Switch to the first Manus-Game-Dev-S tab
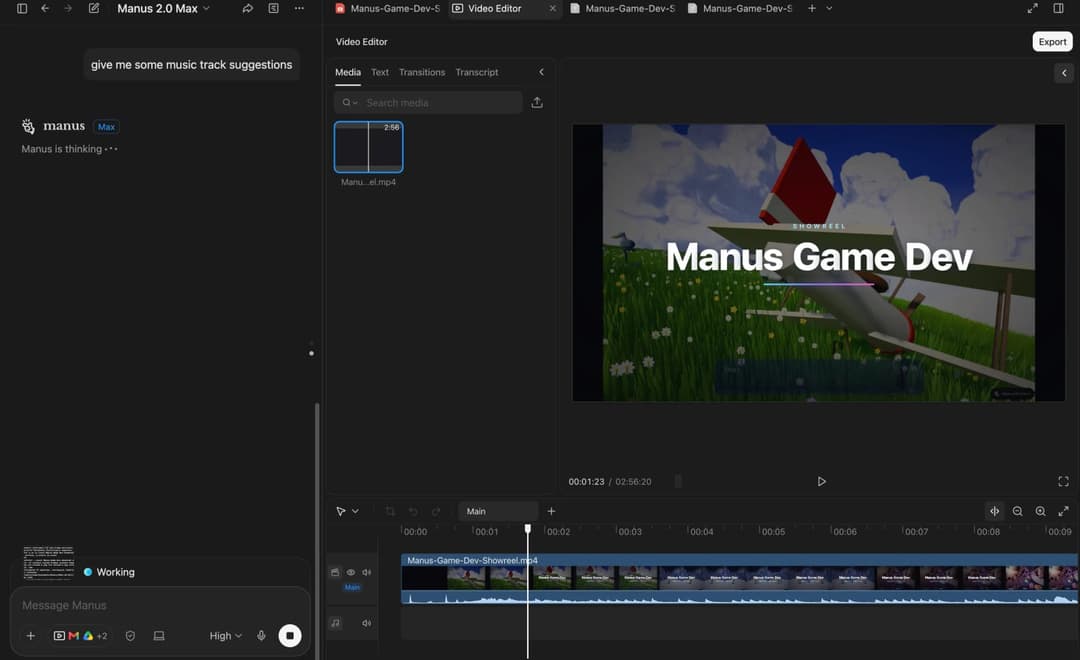The height and width of the screenshot is (660, 1080). click(x=387, y=8)
